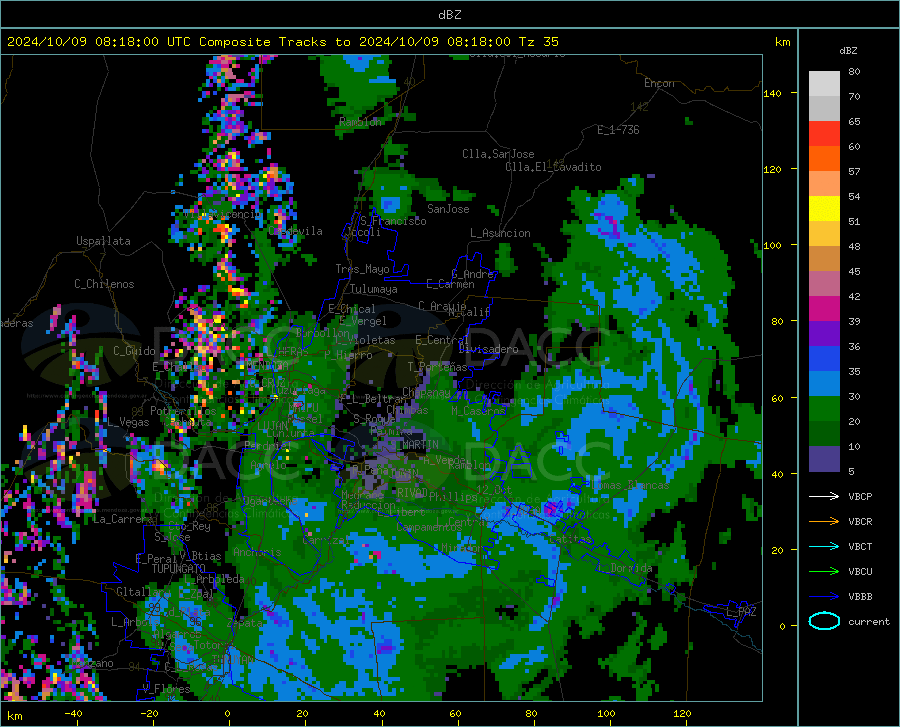The image size is (900, 727).
Task: Click the 'current' legend label
Action: click(x=869, y=621)
